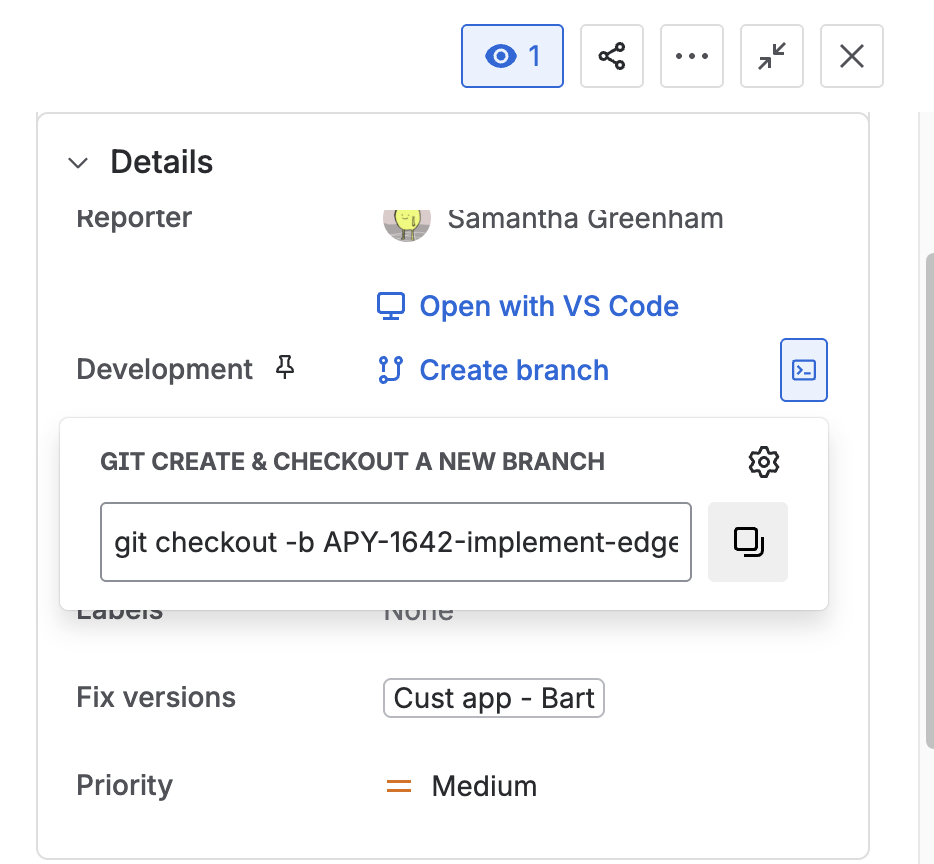The height and width of the screenshot is (864, 934).
Task: Pin the Development field
Action: point(285,368)
